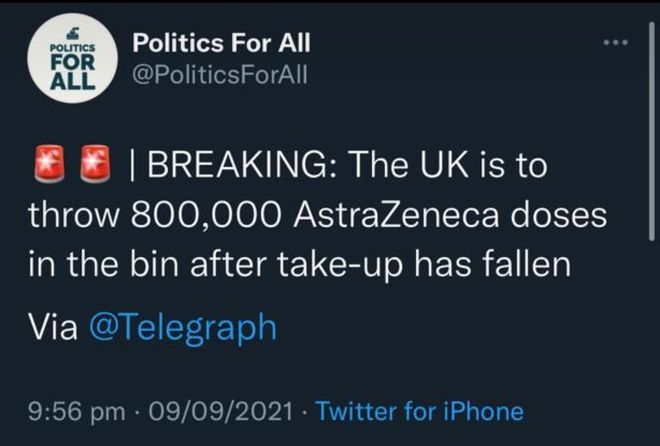Click the word bin in the tweet

[x=154, y=264]
